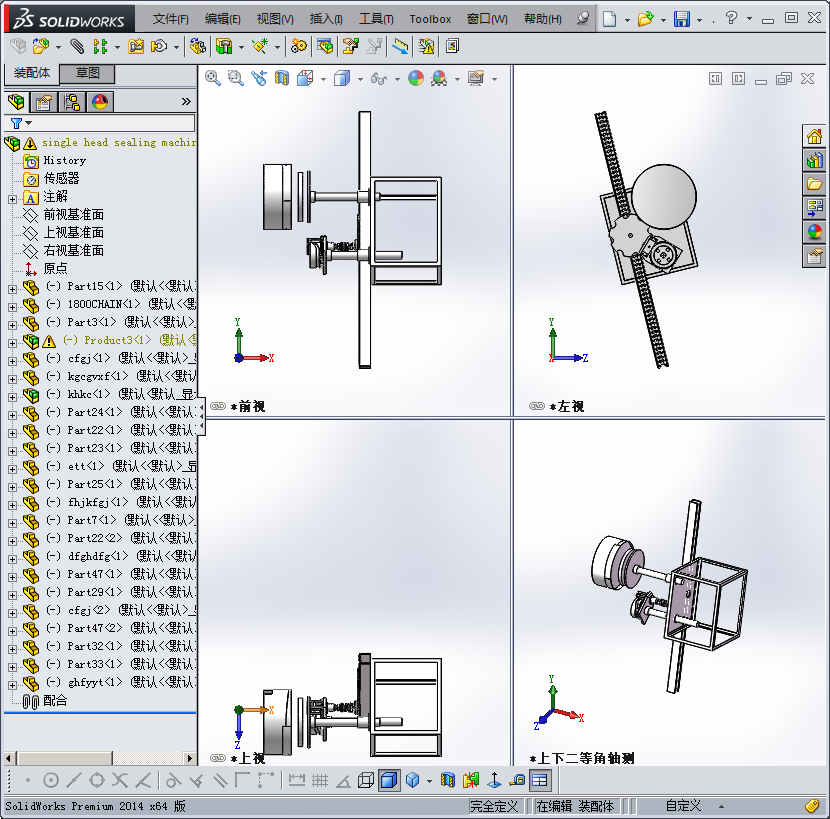The width and height of the screenshot is (830, 819).
Task: Click the Insert Components icon
Action: [x=41, y=47]
